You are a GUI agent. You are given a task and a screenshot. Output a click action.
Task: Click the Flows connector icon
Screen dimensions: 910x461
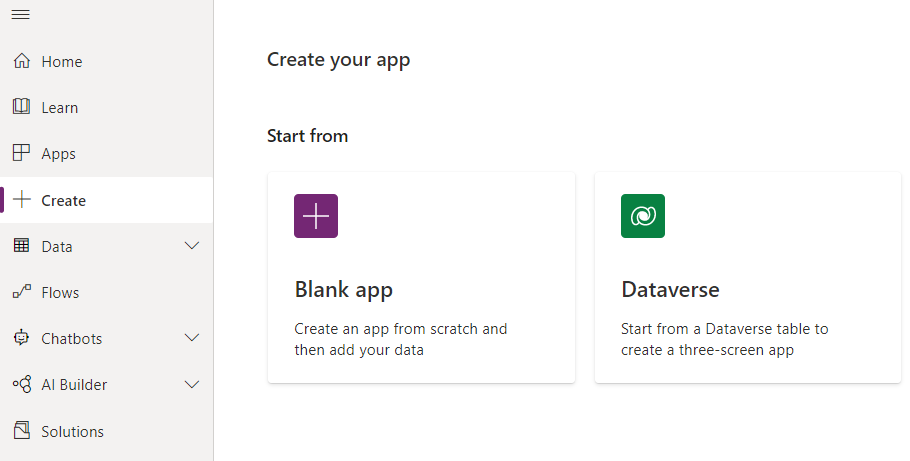point(21,292)
